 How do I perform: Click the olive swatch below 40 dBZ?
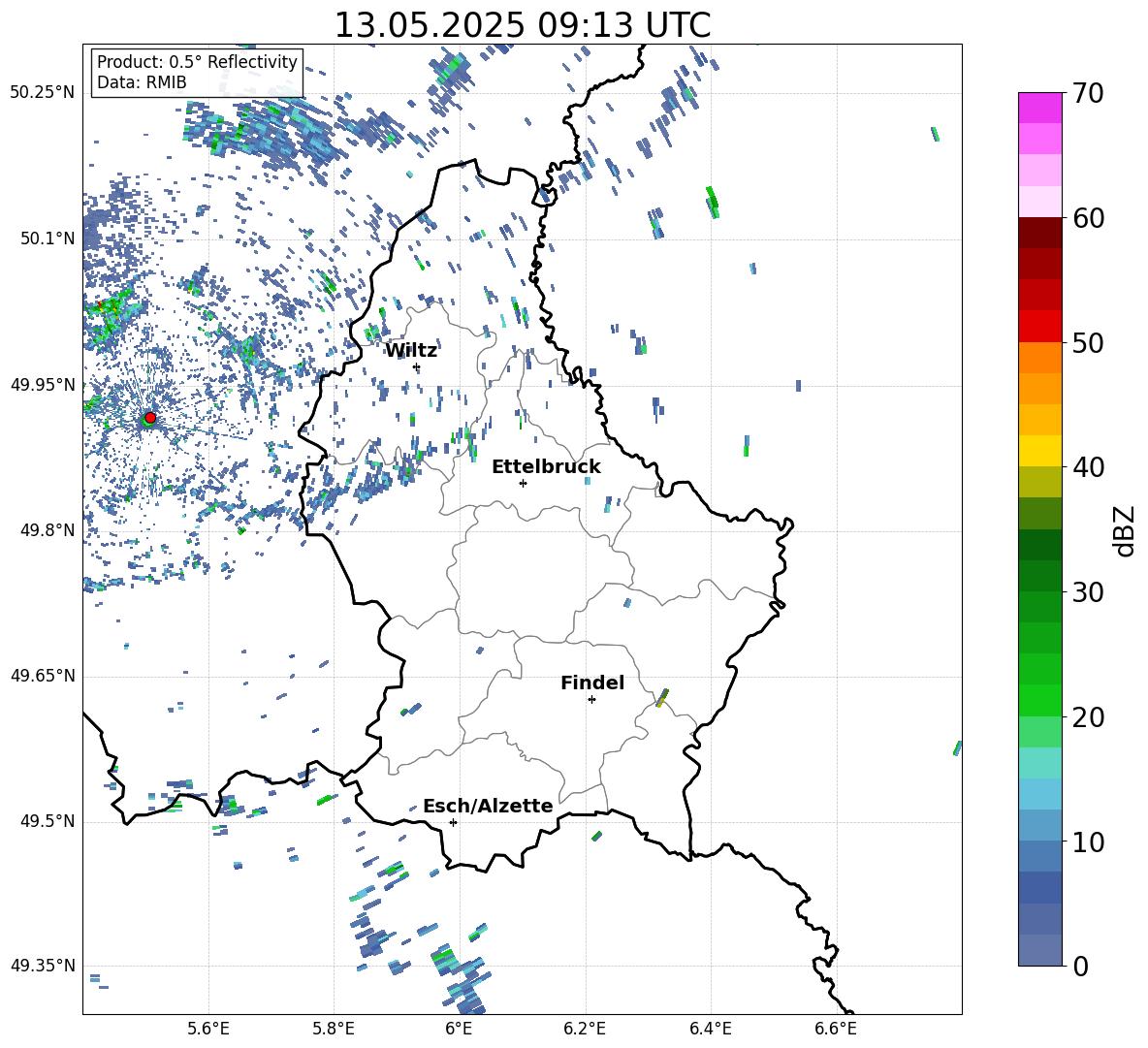[x=1040, y=482]
